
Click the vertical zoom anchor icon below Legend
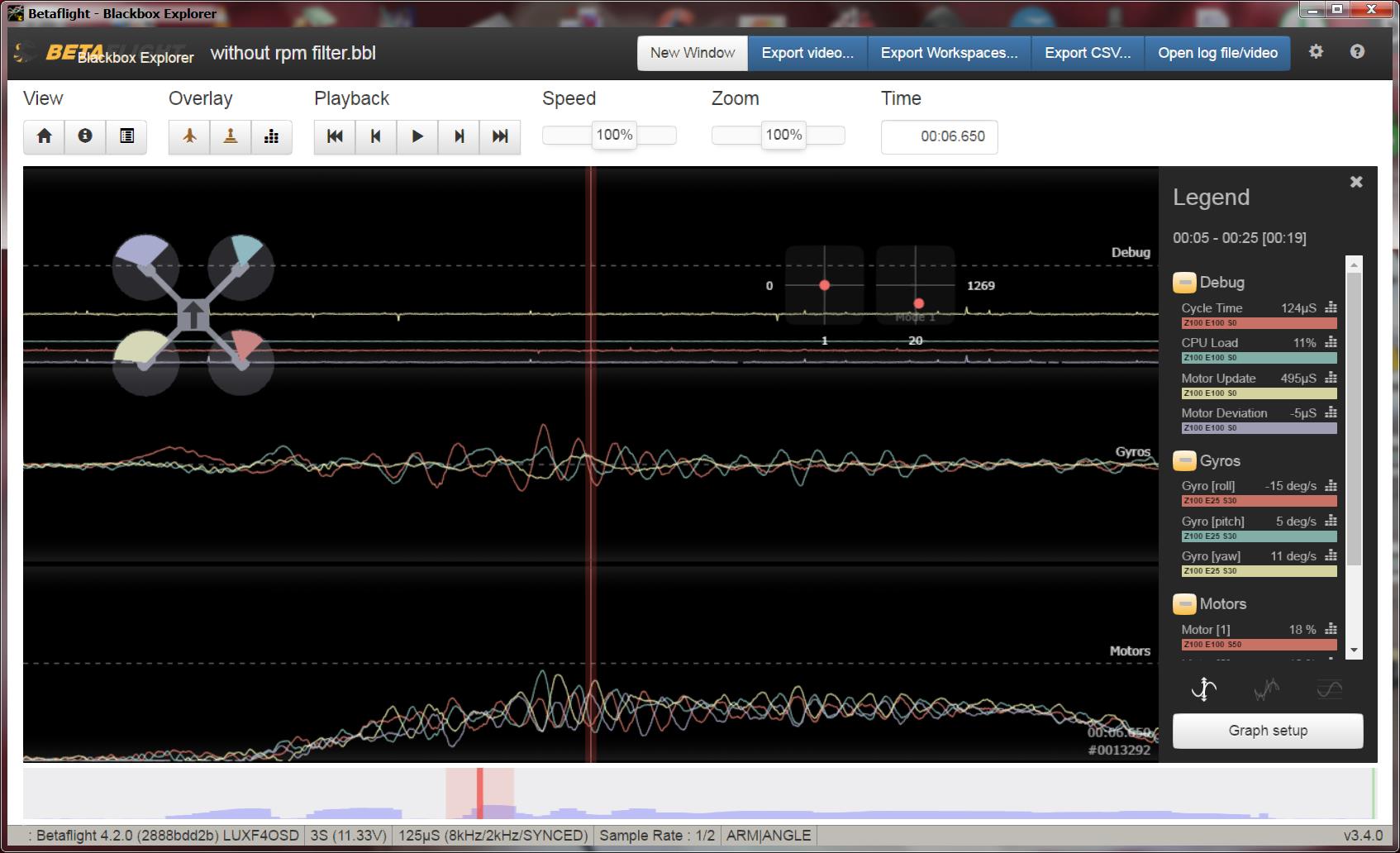[1202, 690]
